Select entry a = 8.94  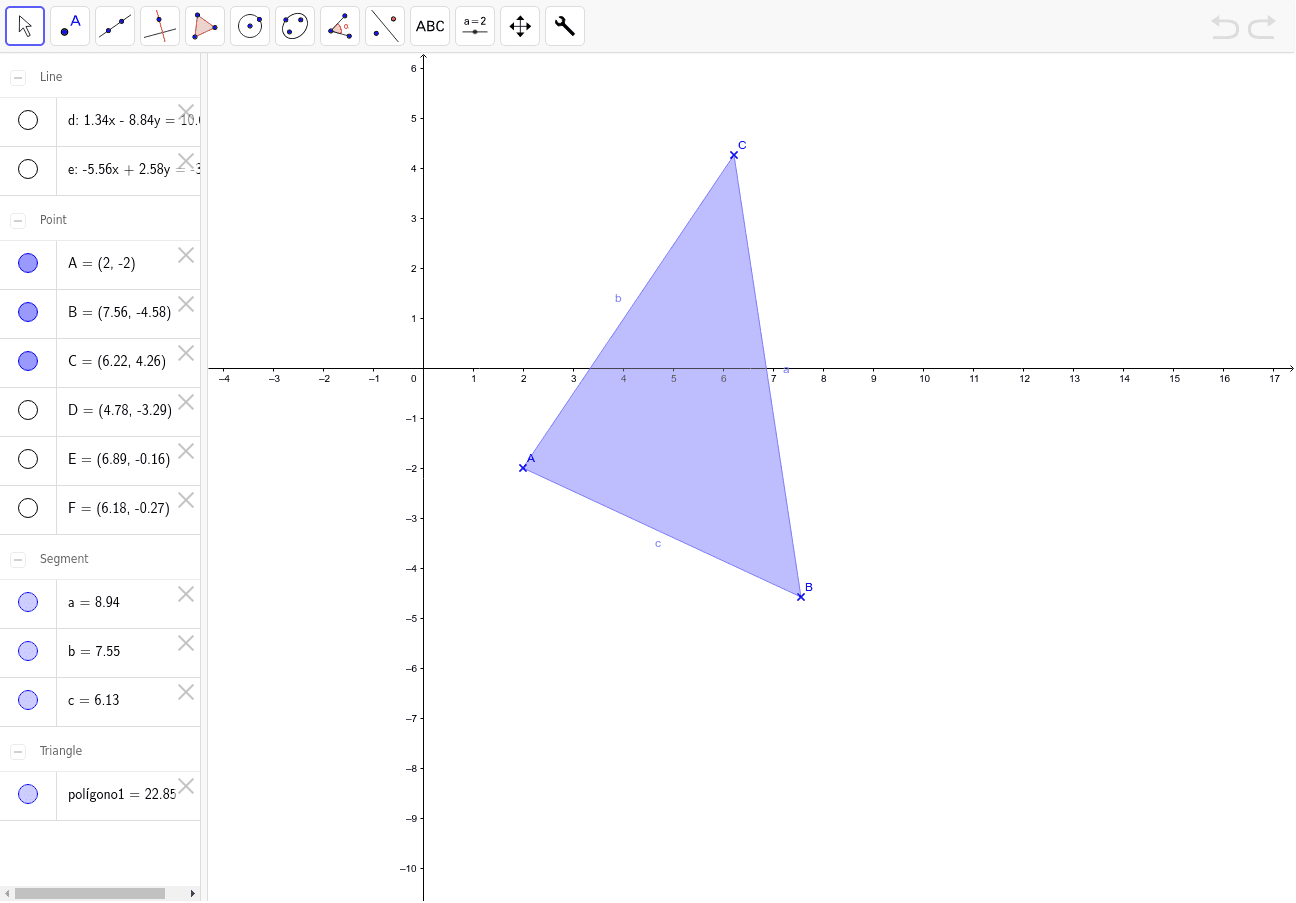click(x=94, y=602)
